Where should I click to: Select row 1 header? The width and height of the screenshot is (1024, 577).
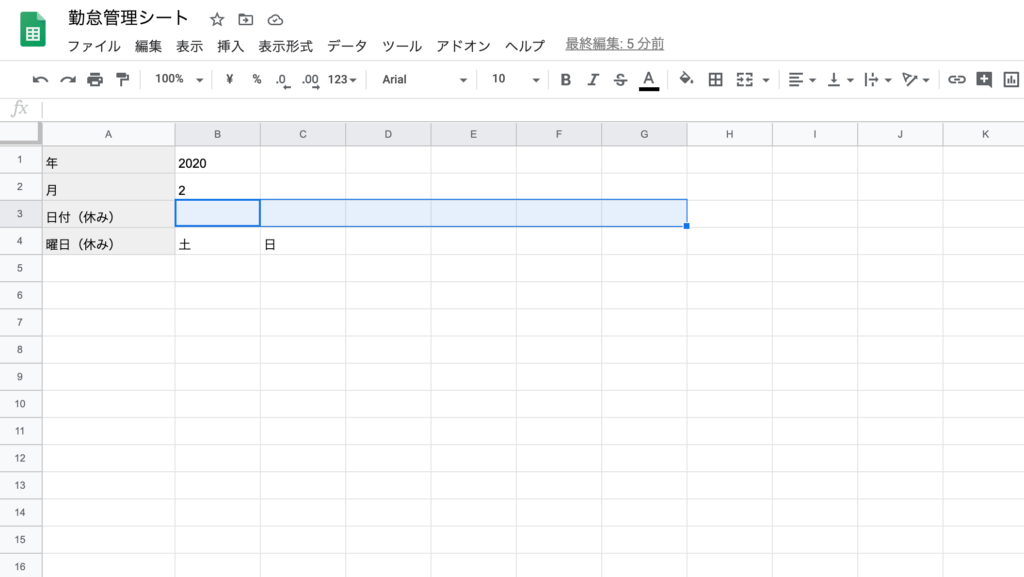pyautogui.click(x=20, y=160)
